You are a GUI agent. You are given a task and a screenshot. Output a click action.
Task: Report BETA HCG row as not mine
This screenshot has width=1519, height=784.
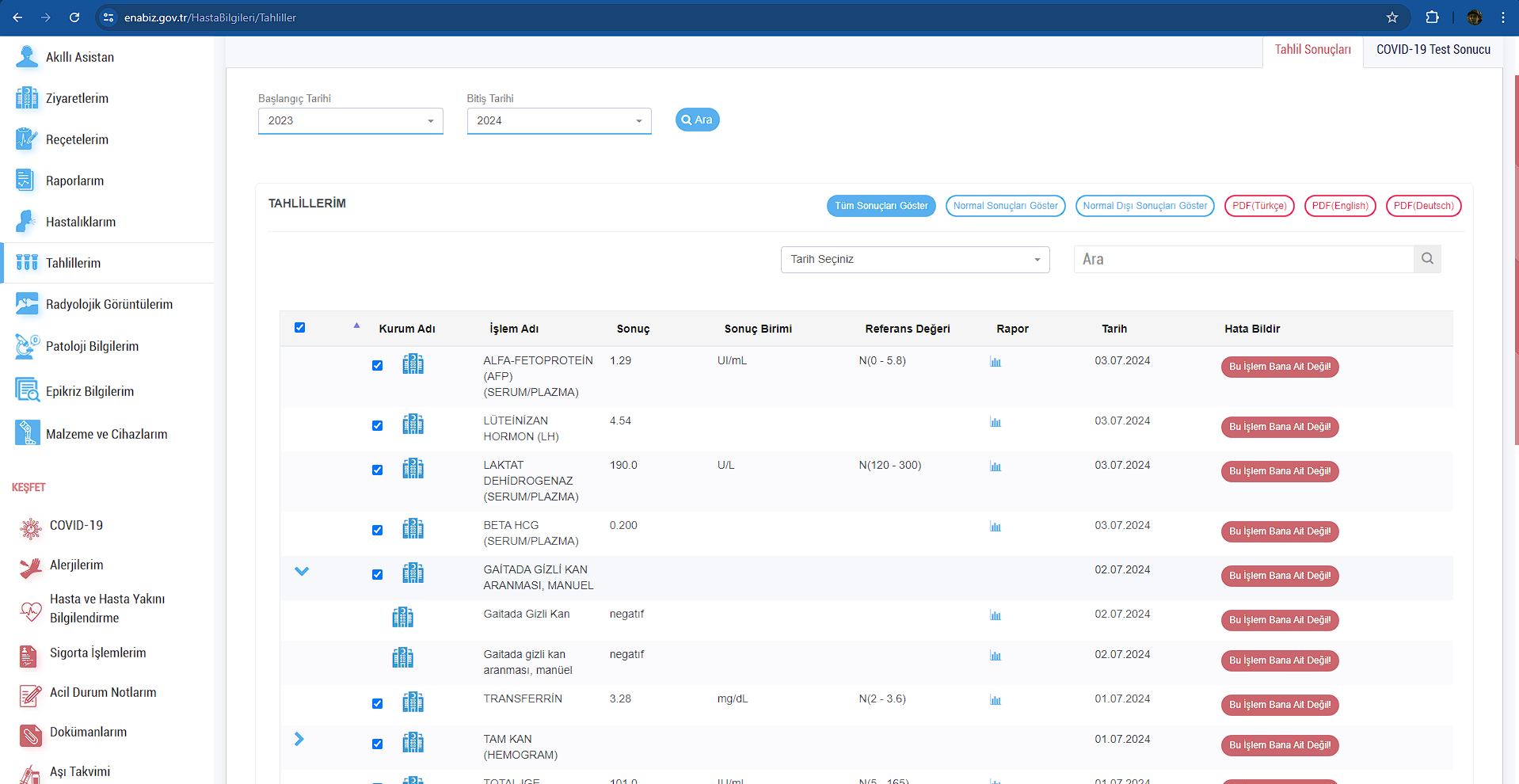(x=1280, y=531)
